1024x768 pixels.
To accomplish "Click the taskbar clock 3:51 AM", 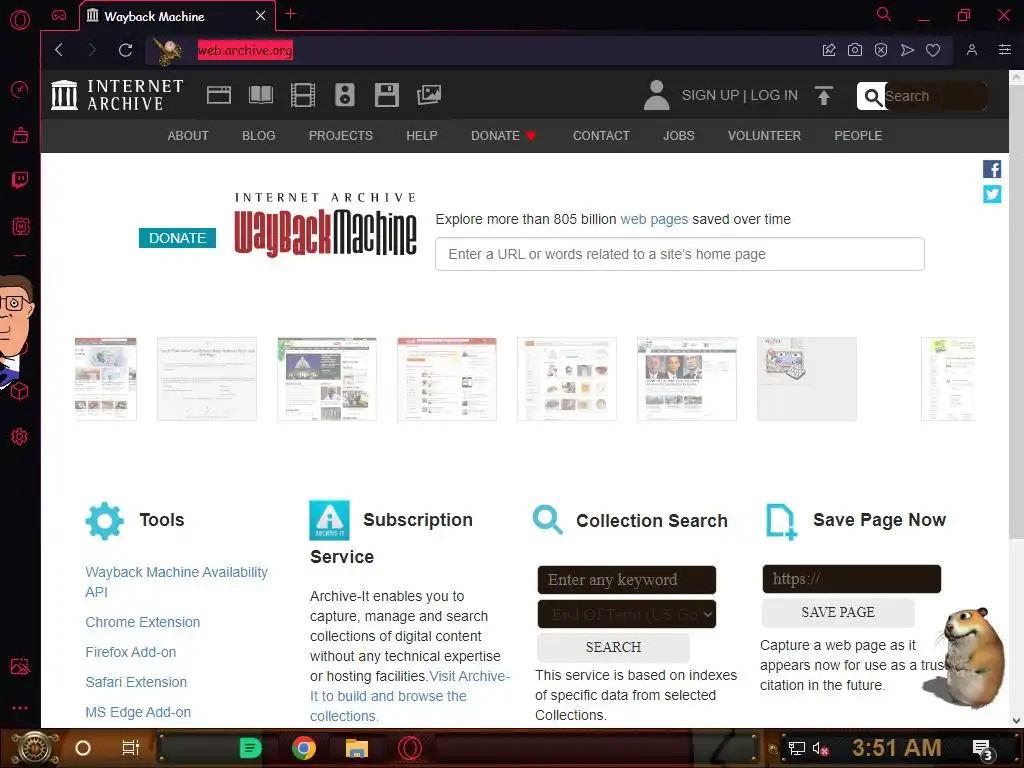I will (896, 748).
